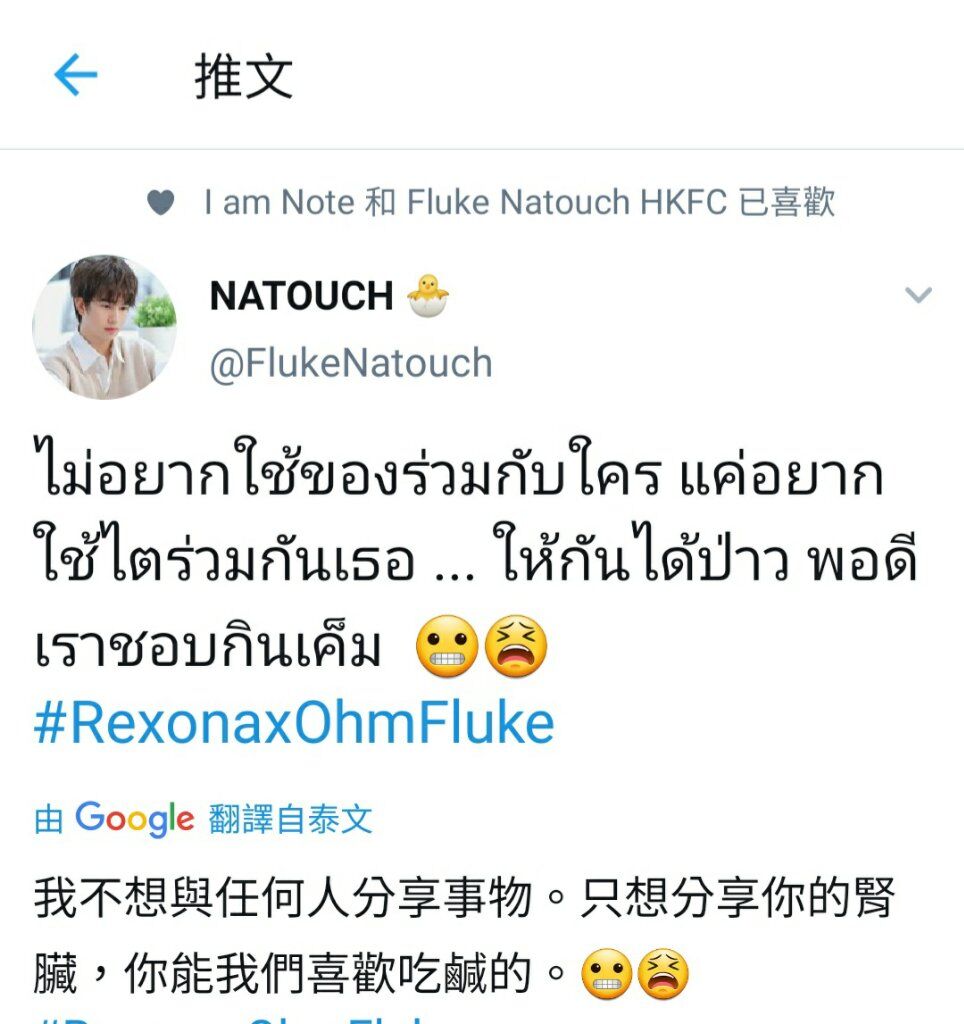Tap the back arrow icon
Viewport: 964px width, 1024px height.
tap(76, 74)
